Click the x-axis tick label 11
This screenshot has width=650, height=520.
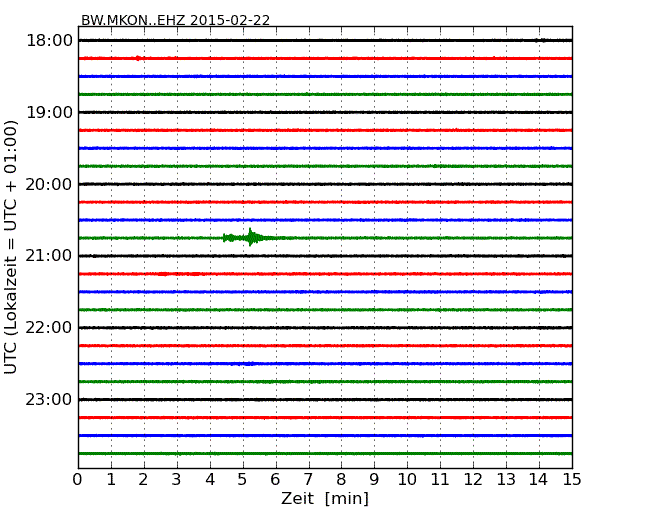coord(440,480)
